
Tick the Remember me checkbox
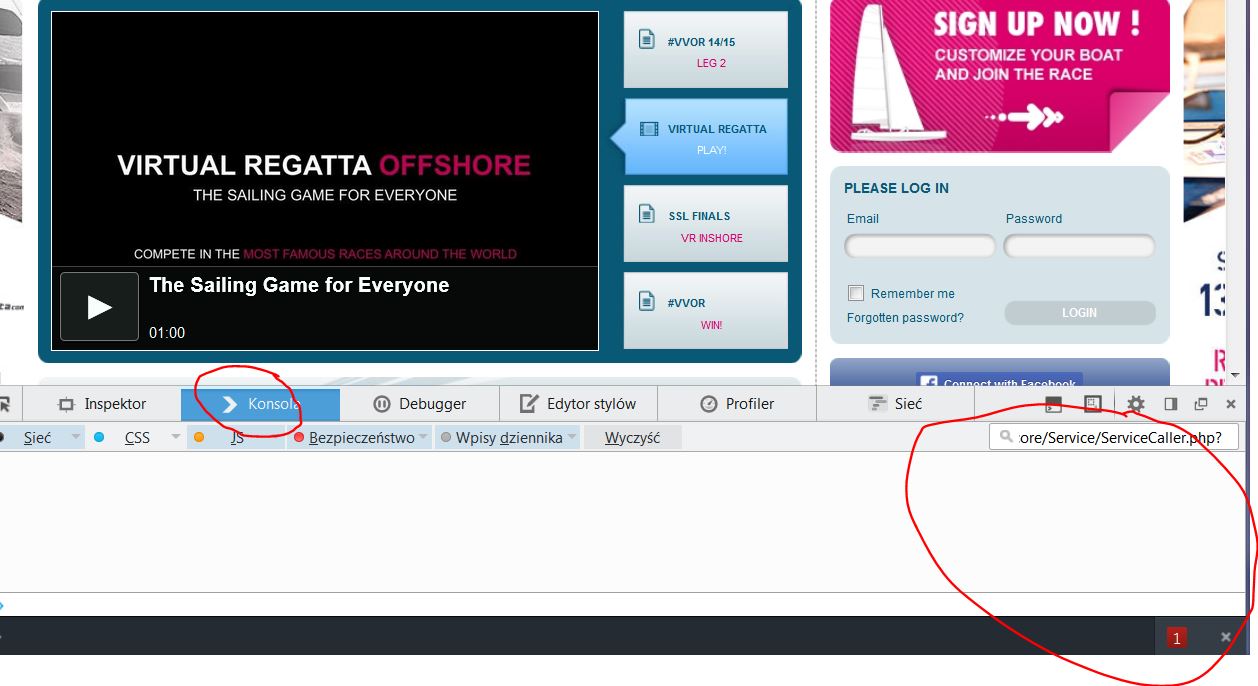(856, 293)
